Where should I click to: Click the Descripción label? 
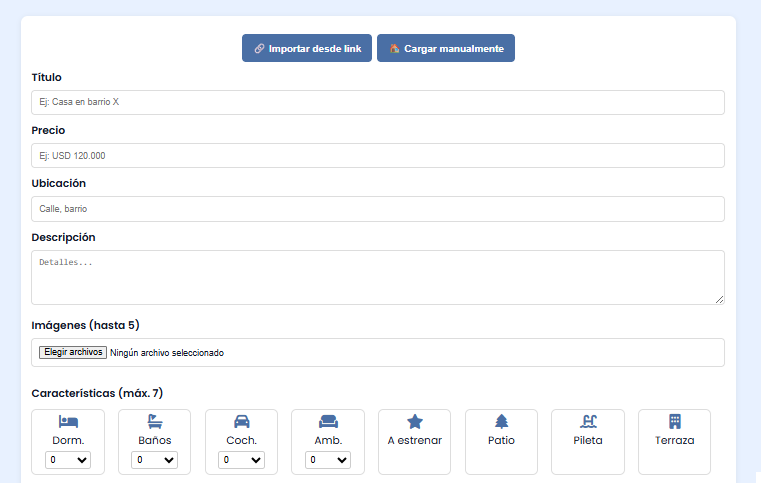click(x=64, y=237)
